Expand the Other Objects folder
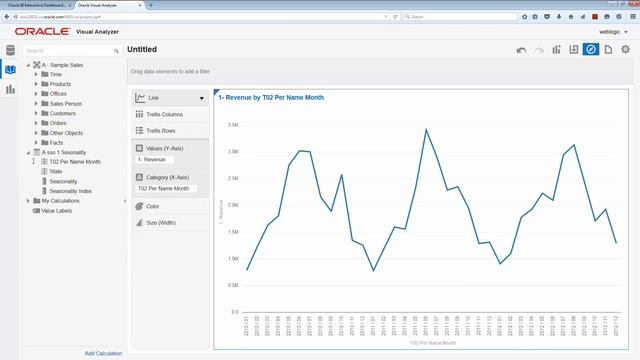This screenshot has width=640, height=360. (36, 133)
